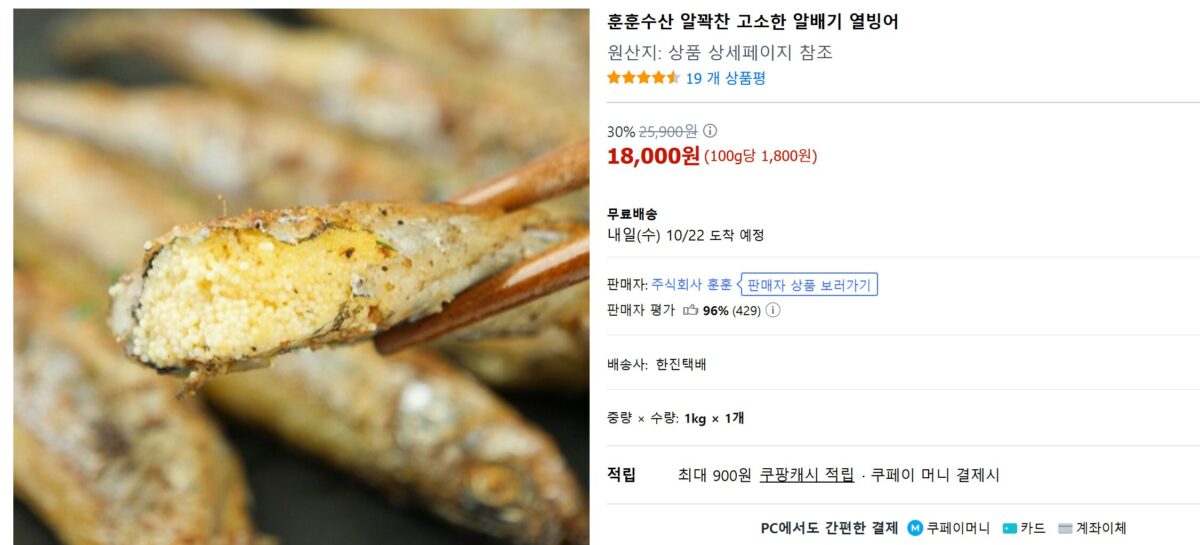Click the Coupay Money M icon
Screen dimensions: 1200x545
coord(915,528)
